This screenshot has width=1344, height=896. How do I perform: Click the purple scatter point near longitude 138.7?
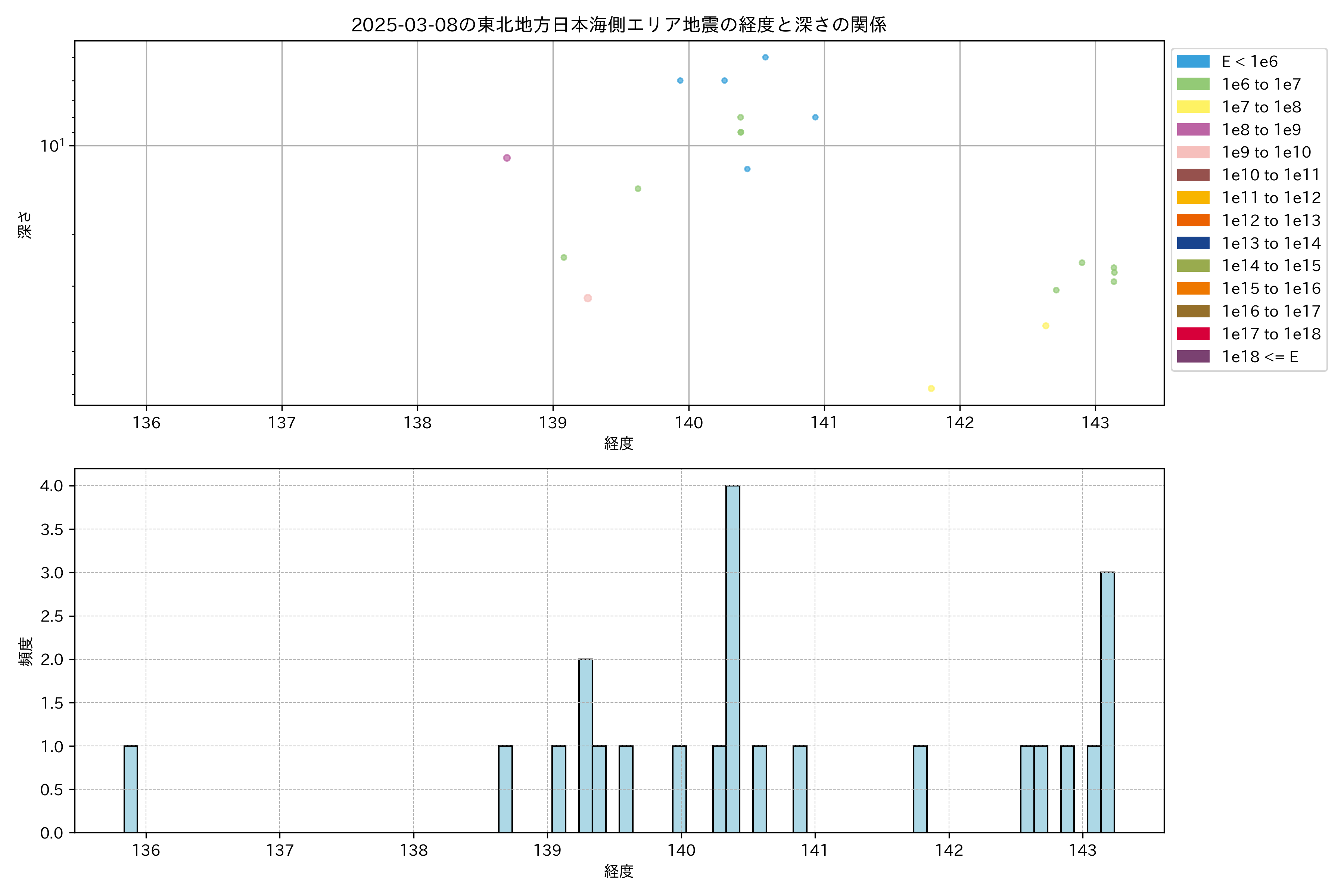pos(507,158)
